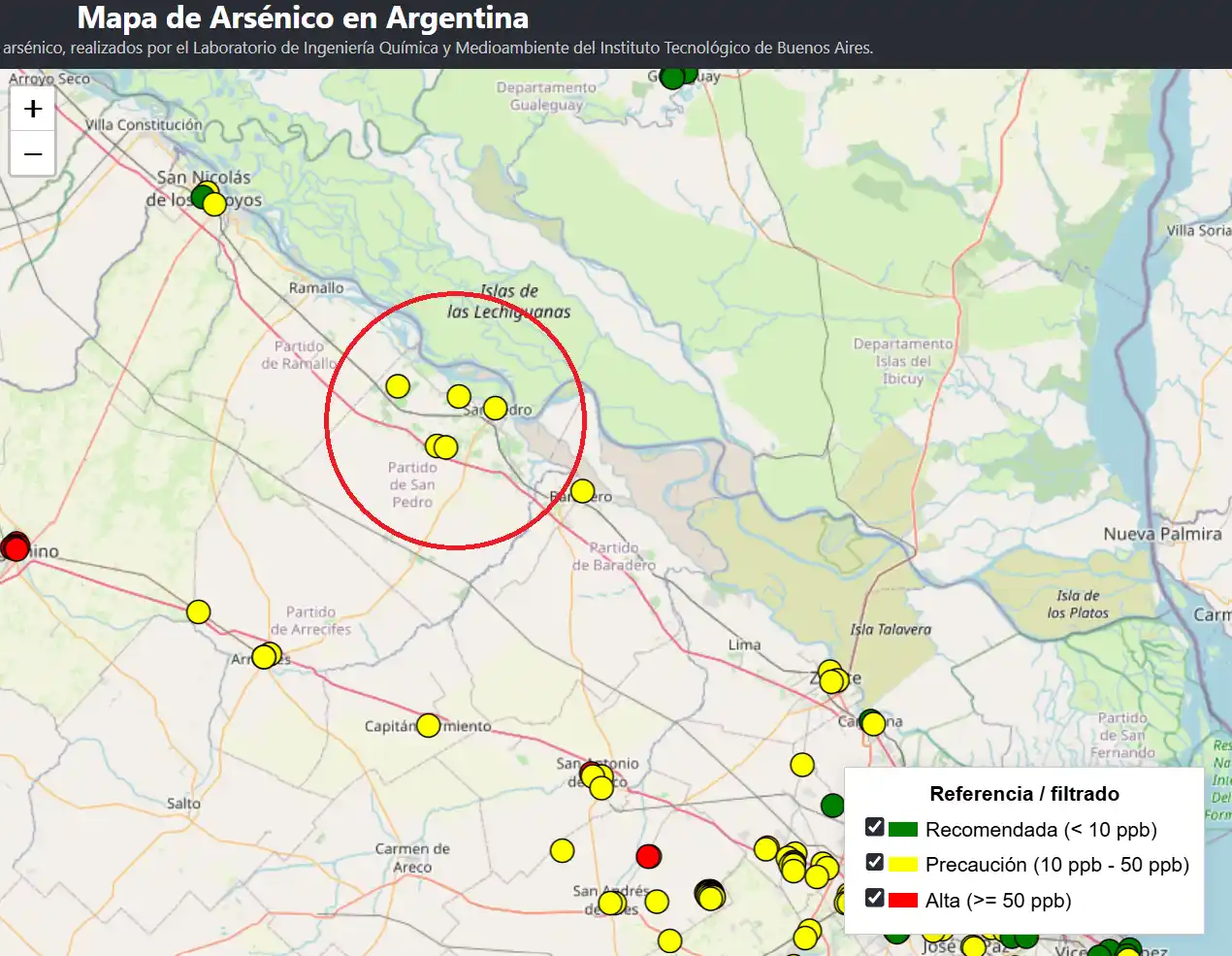The image size is (1232, 956).
Task: Toggle the Alta (>= 50 ppb) filter off
Action: (x=874, y=898)
